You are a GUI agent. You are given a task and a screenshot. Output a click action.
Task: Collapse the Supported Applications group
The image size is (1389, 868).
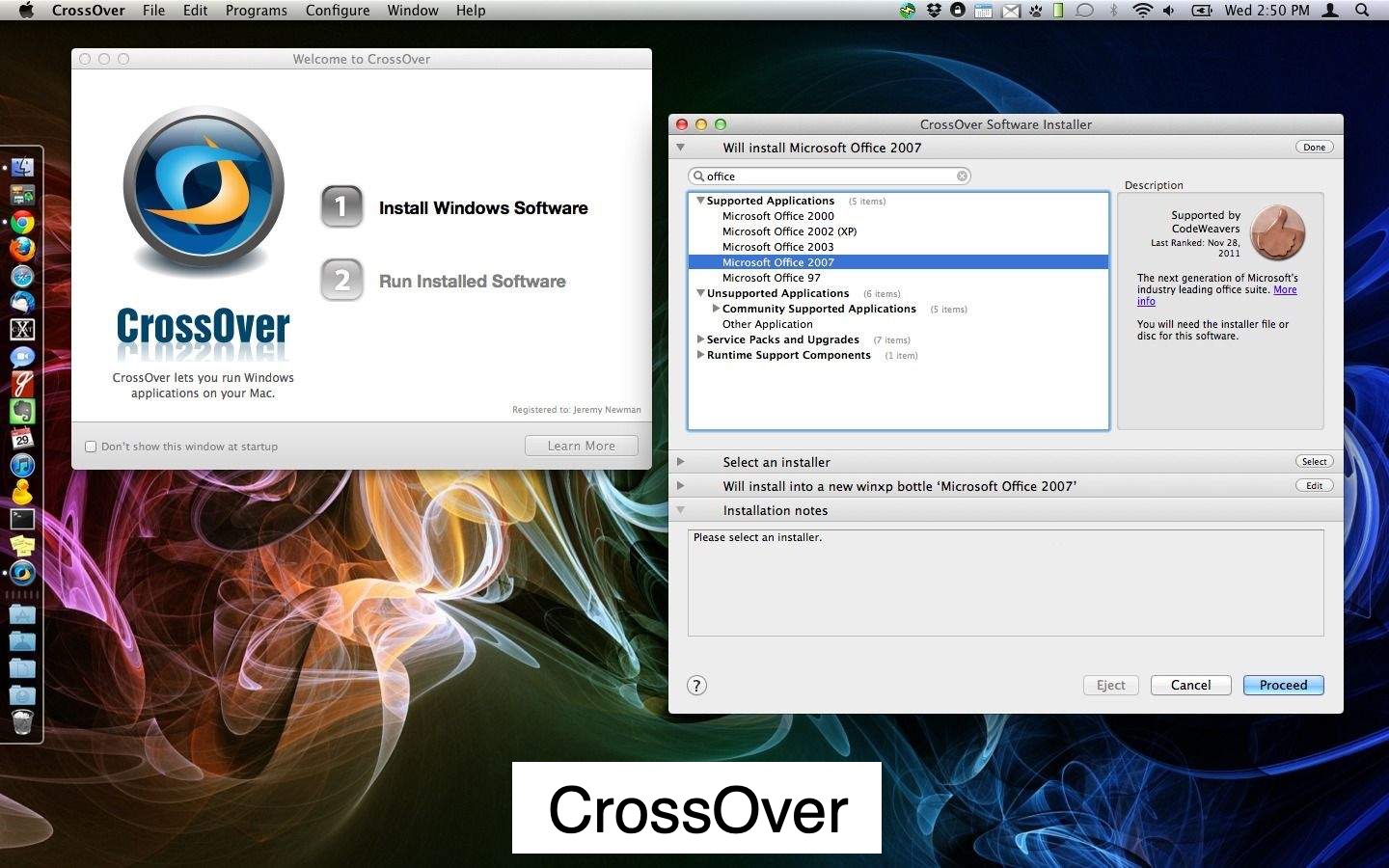(x=700, y=201)
